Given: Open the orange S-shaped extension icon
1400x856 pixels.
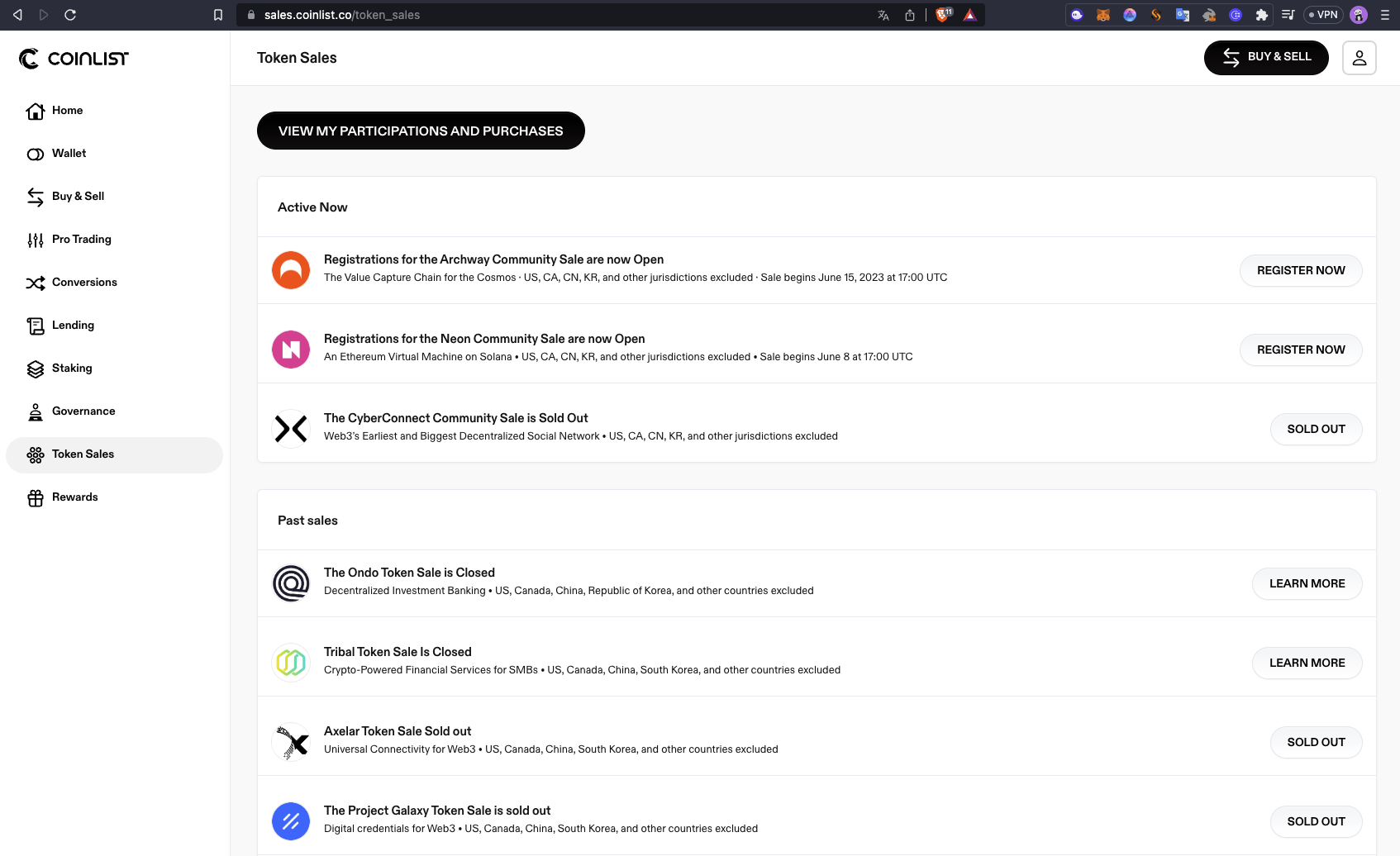Looking at the screenshot, I should (1156, 15).
